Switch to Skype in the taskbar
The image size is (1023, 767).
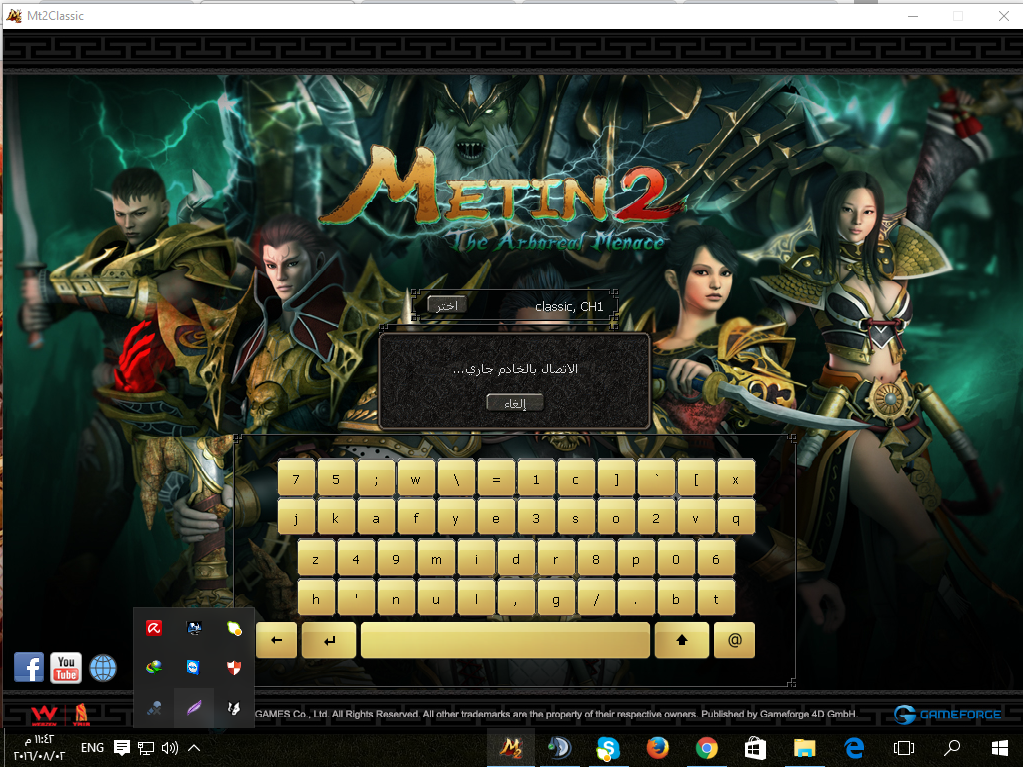click(608, 748)
